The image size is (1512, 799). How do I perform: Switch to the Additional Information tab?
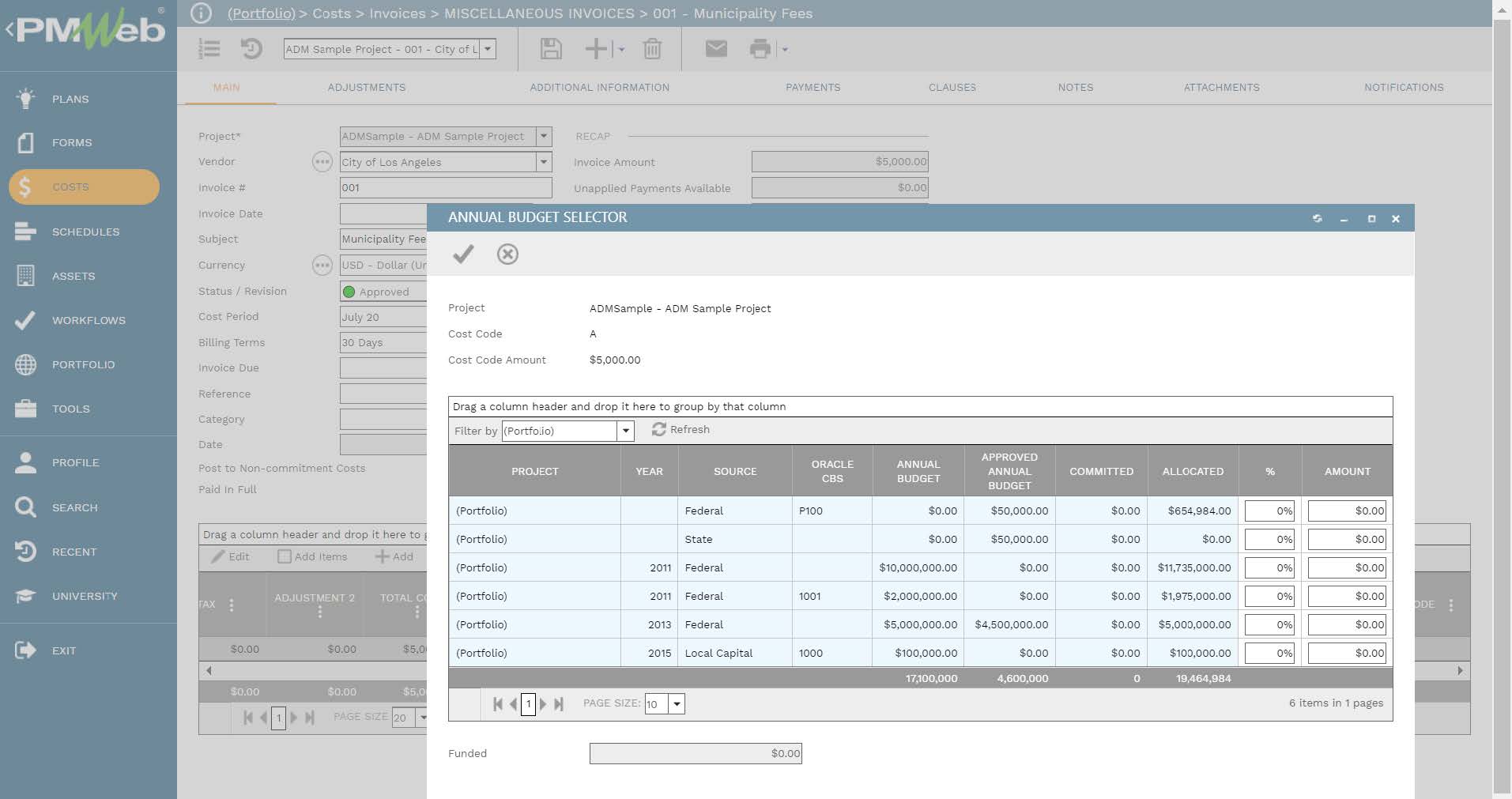[600, 88]
